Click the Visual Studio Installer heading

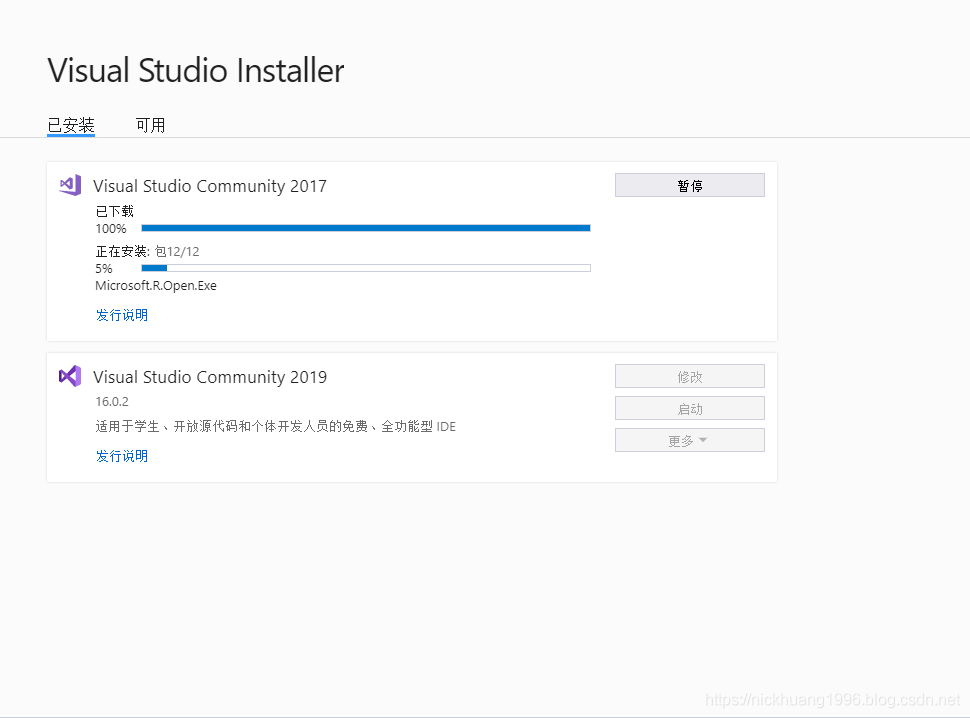click(195, 70)
